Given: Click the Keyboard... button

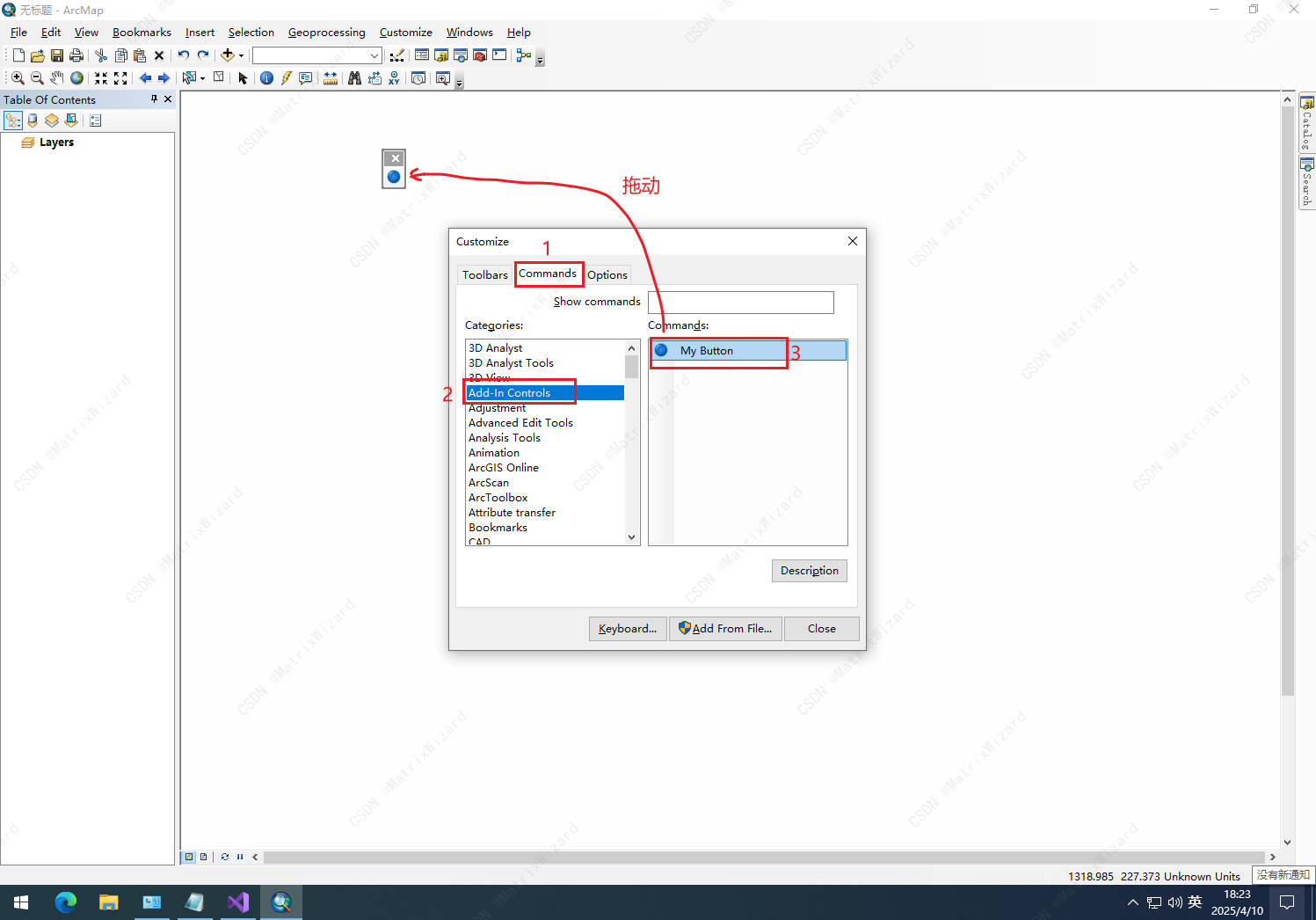Looking at the screenshot, I should (x=628, y=629).
